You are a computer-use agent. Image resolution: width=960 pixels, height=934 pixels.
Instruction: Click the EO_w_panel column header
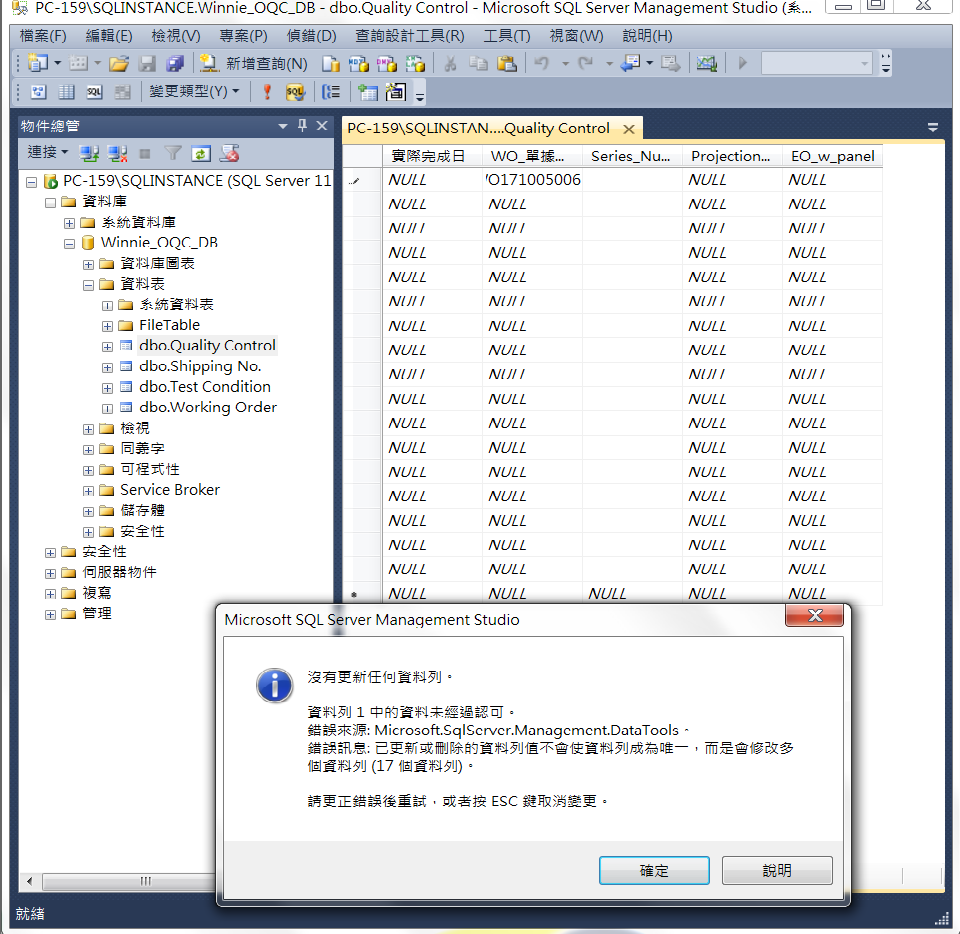coord(832,156)
